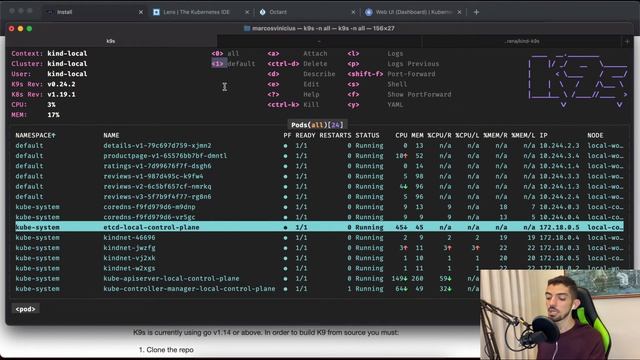The image size is (640, 360).
Task: Click the Shell shortcut hint
Action: 377,84
